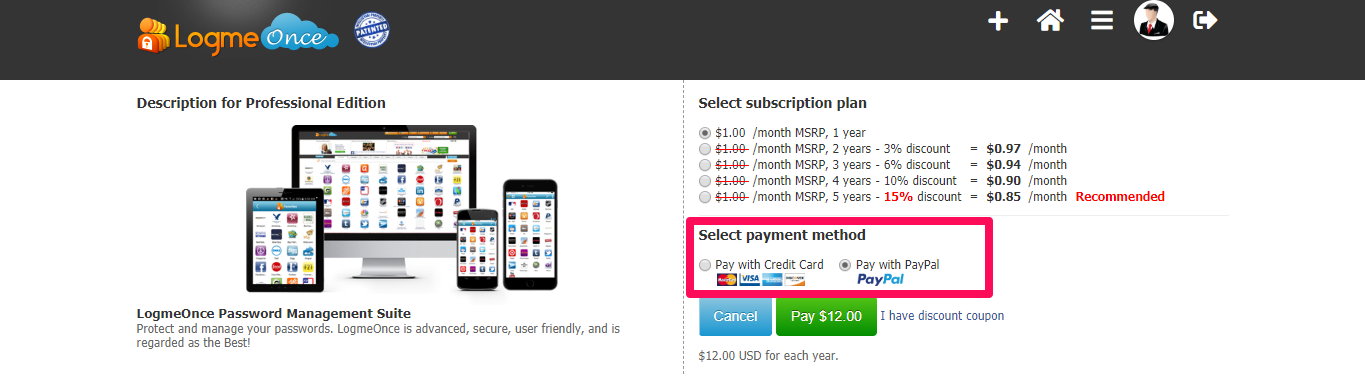
Task: Open the user avatar profile picture
Action: coord(1153,20)
